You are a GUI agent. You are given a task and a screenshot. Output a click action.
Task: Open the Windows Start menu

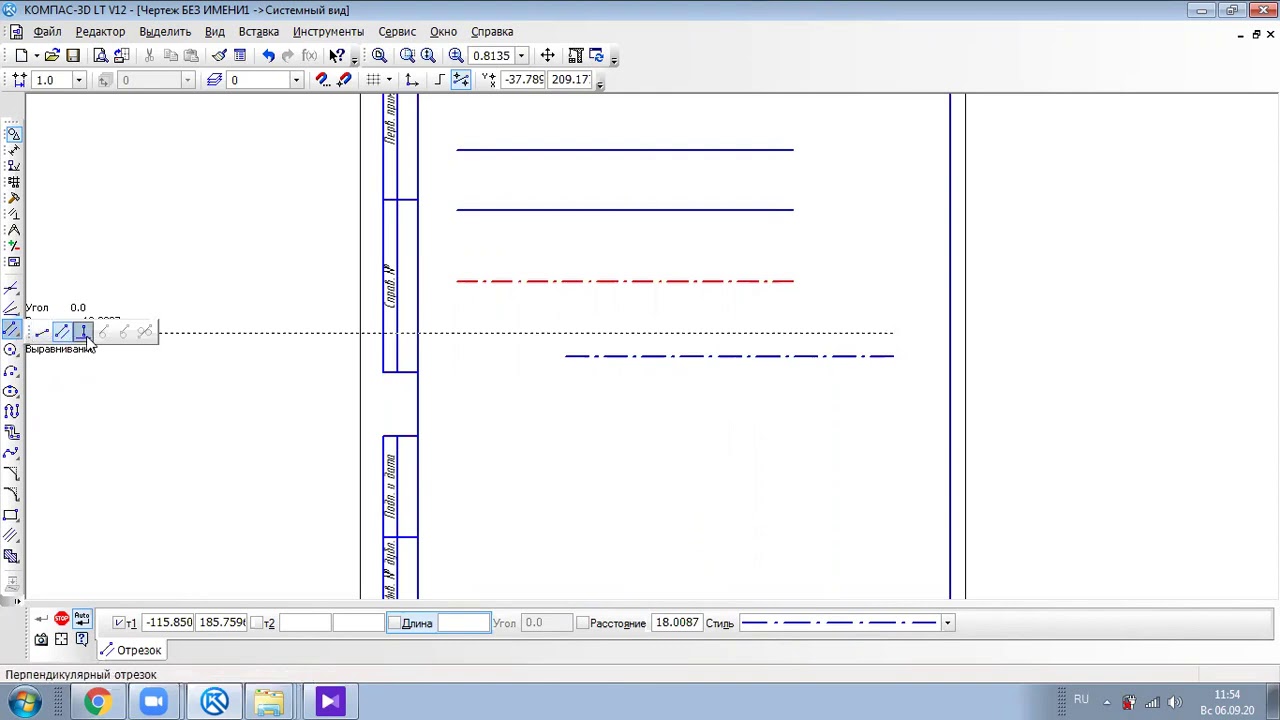[23, 702]
